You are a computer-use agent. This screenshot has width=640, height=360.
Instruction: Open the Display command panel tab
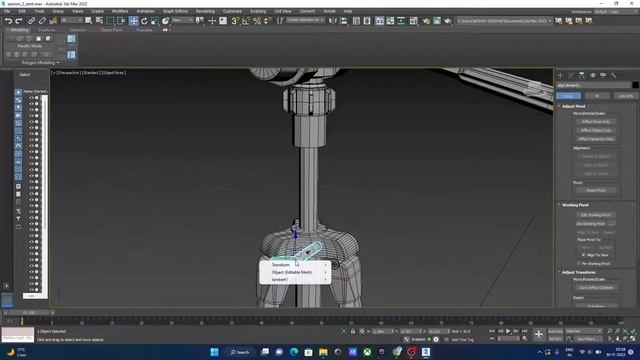pos(603,76)
